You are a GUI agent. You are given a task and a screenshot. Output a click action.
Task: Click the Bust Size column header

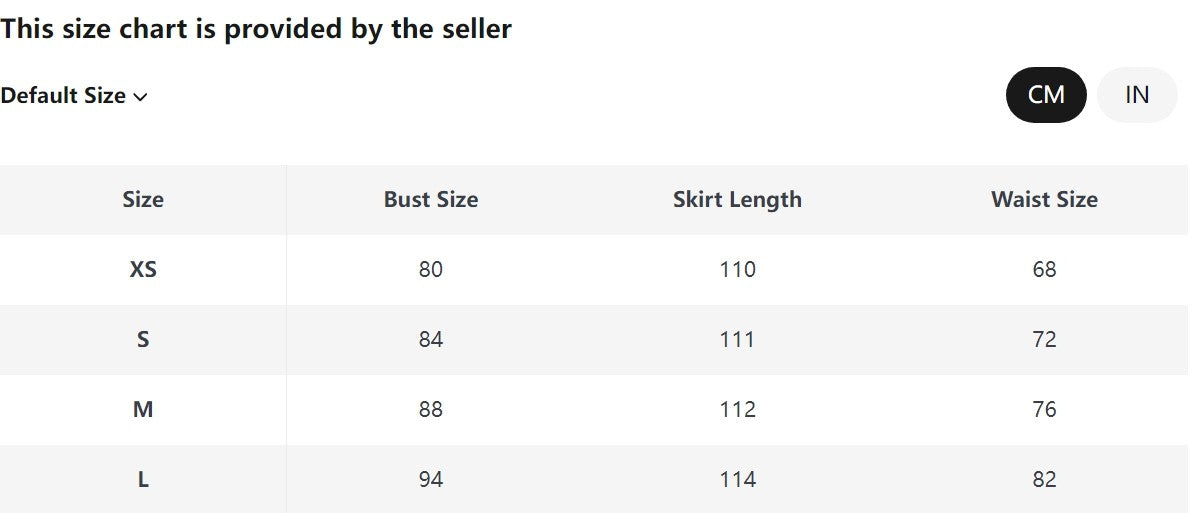(x=431, y=199)
